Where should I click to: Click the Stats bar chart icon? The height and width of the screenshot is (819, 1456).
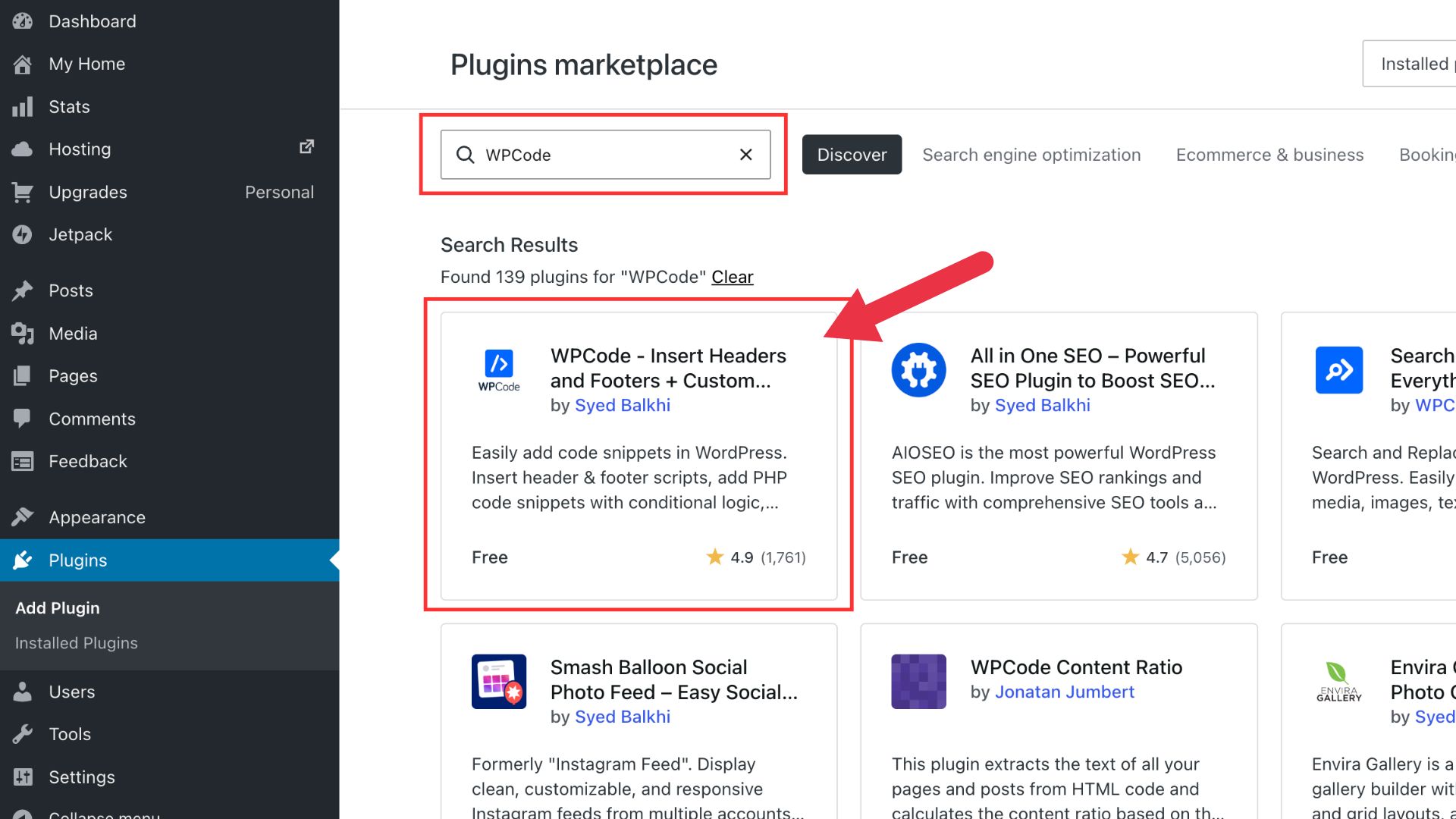[x=23, y=107]
